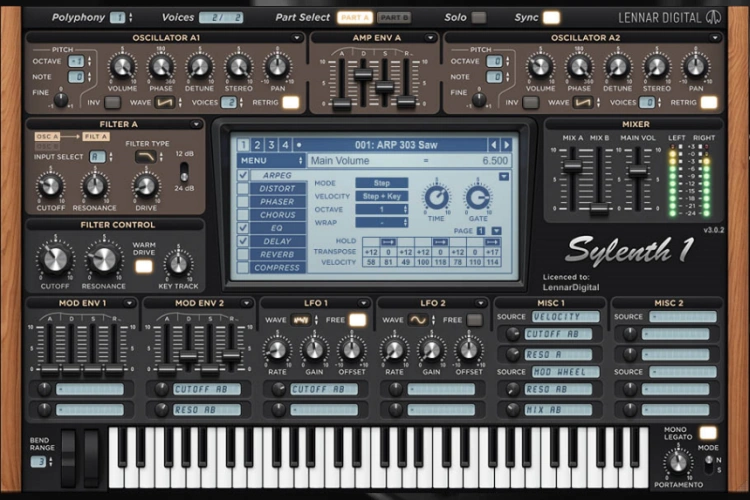Select Part A

click(x=355, y=18)
